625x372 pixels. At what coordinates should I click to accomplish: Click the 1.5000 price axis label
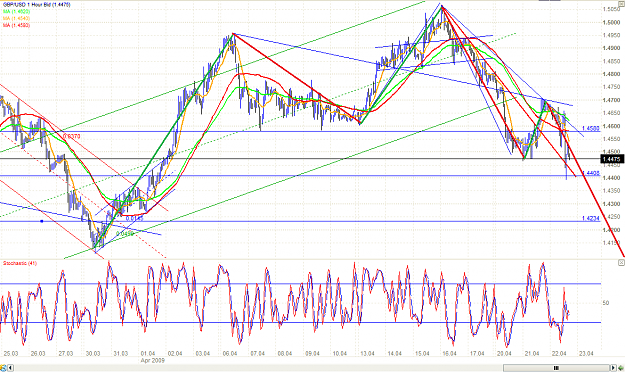point(611,22)
